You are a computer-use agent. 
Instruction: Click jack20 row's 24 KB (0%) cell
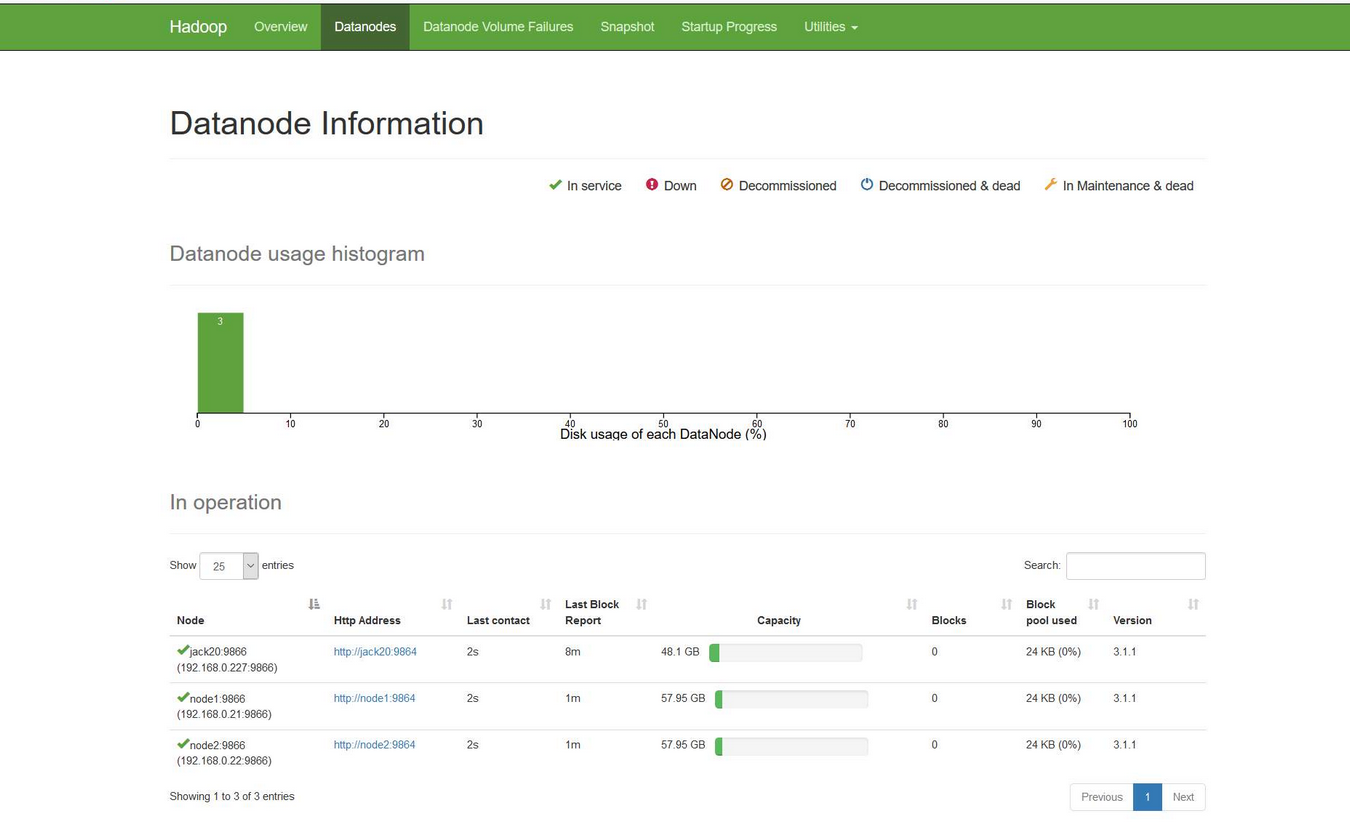tap(1053, 652)
